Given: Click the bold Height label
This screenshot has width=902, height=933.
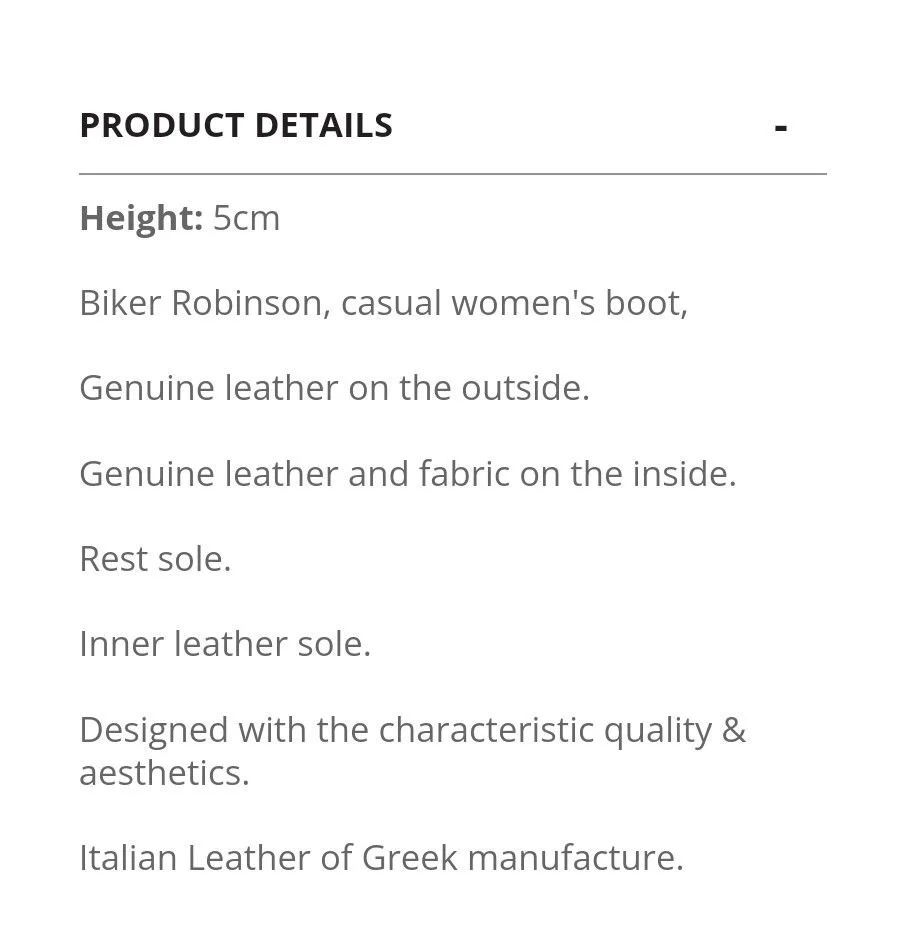Looking at the screenshot, I should pos(141,218).
